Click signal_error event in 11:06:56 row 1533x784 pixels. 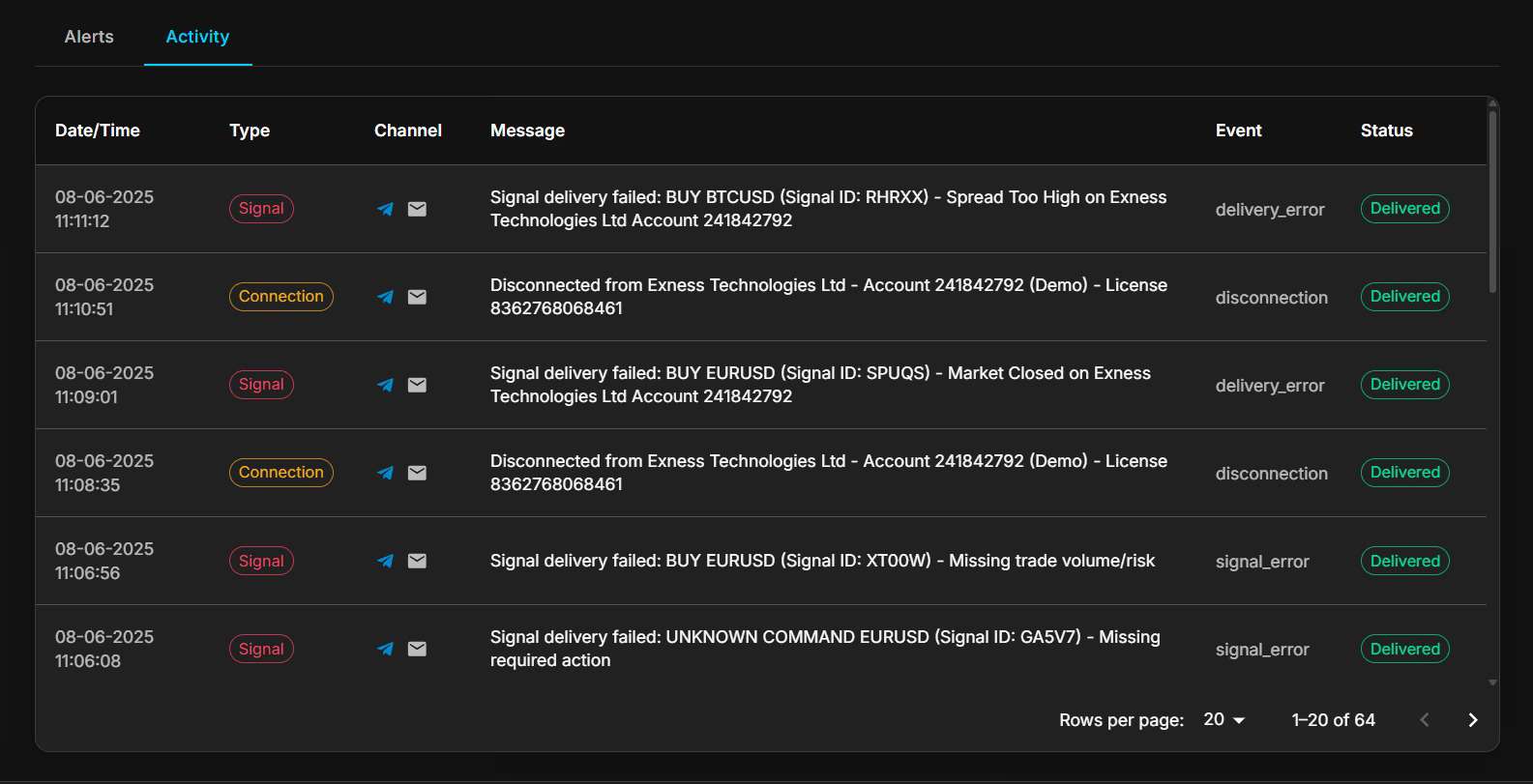[1262, 562]
